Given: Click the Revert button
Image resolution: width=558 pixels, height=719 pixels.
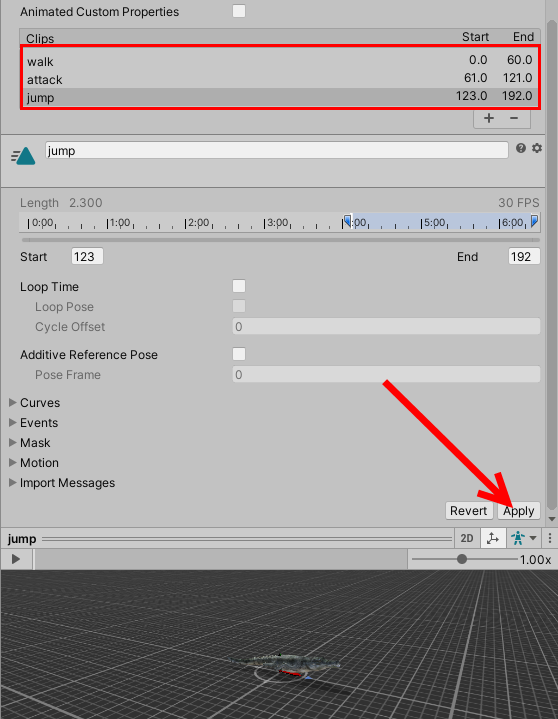Looking at the screenshot, I should point(469,510).
